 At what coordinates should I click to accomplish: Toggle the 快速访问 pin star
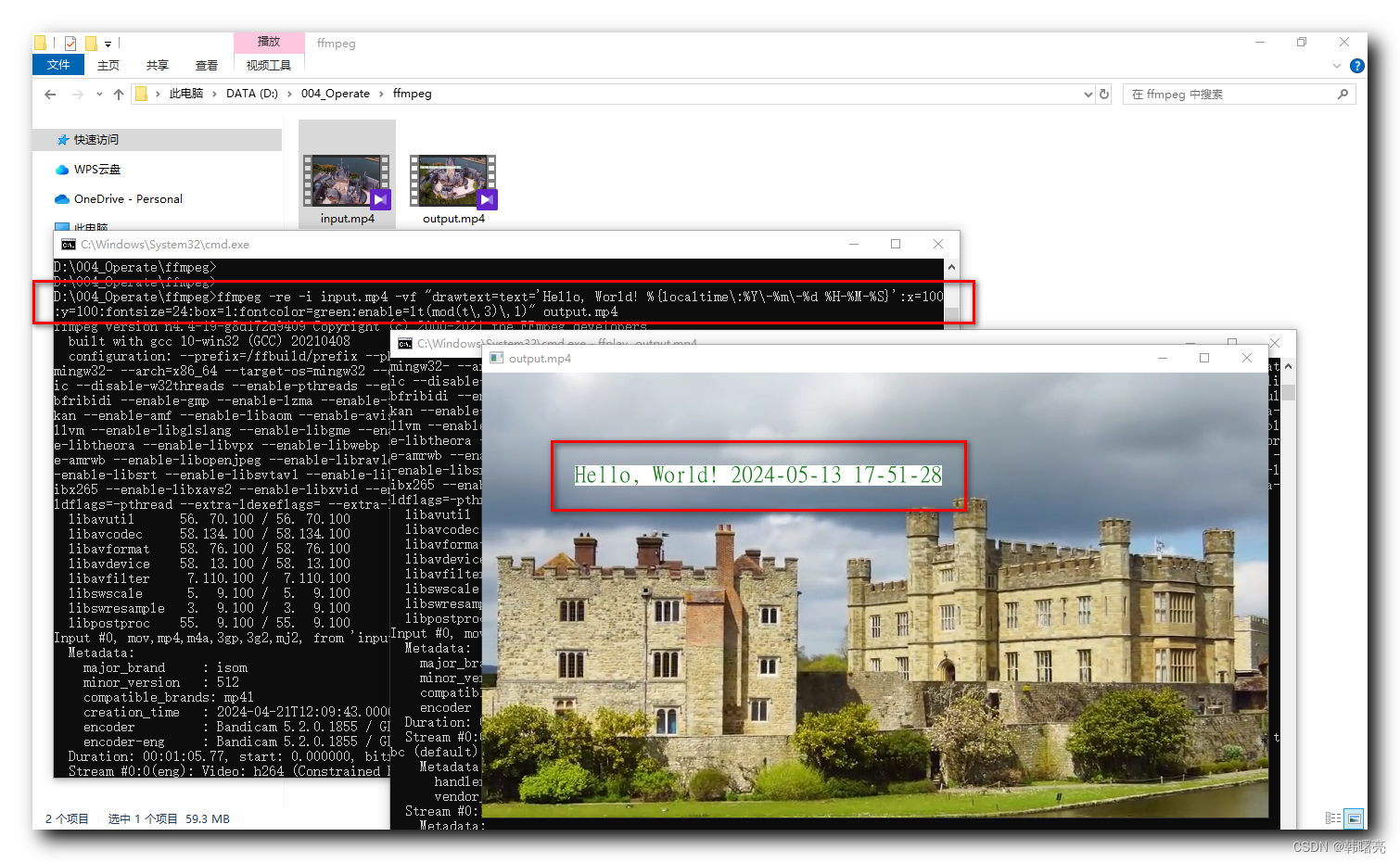61,139
